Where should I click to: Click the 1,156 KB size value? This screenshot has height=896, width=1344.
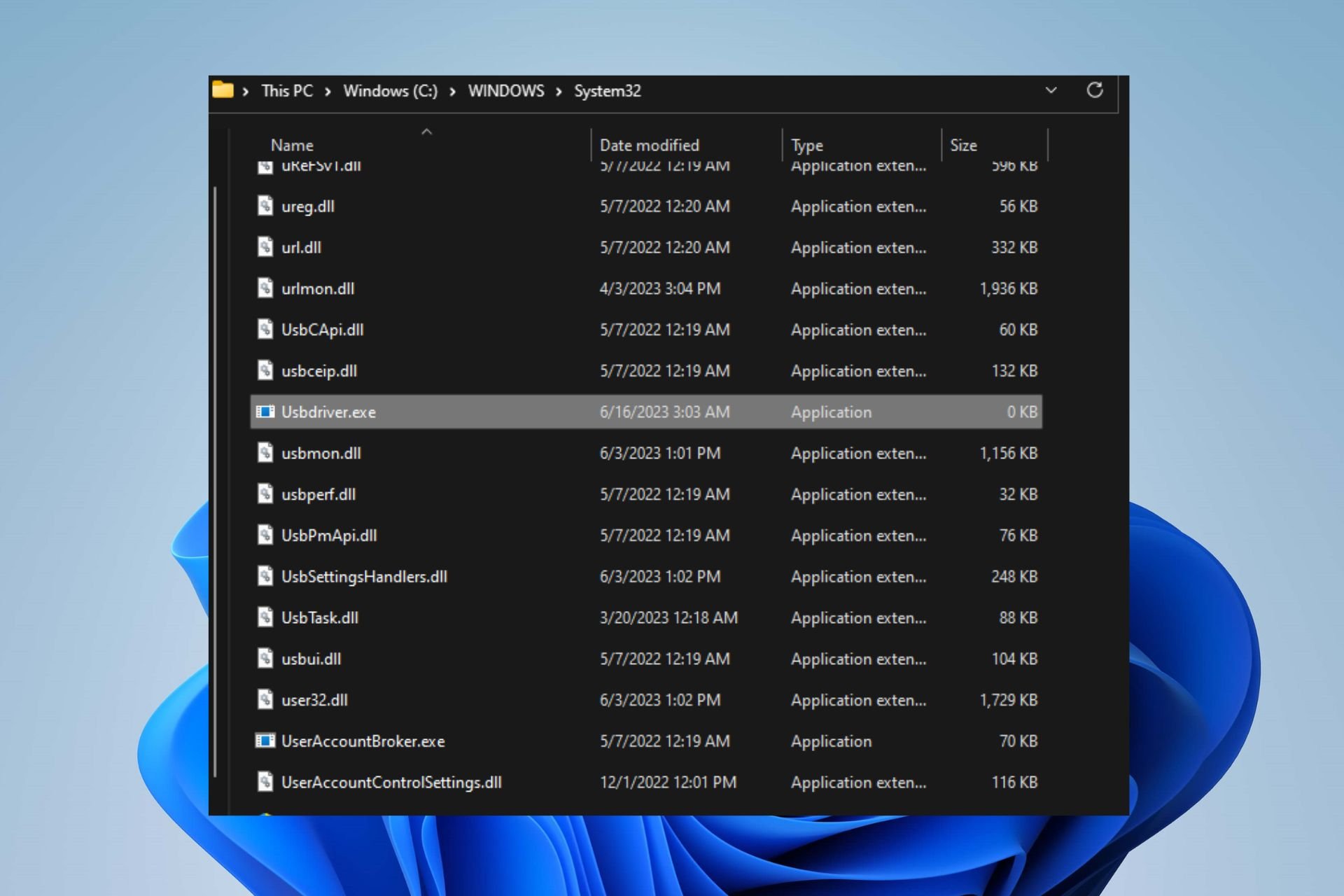point(1008,453)
